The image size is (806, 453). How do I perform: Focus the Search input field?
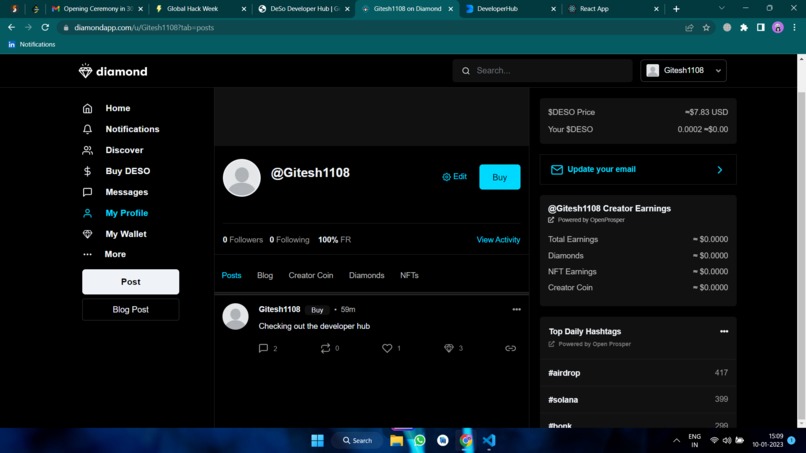click(x=542, y=70)
